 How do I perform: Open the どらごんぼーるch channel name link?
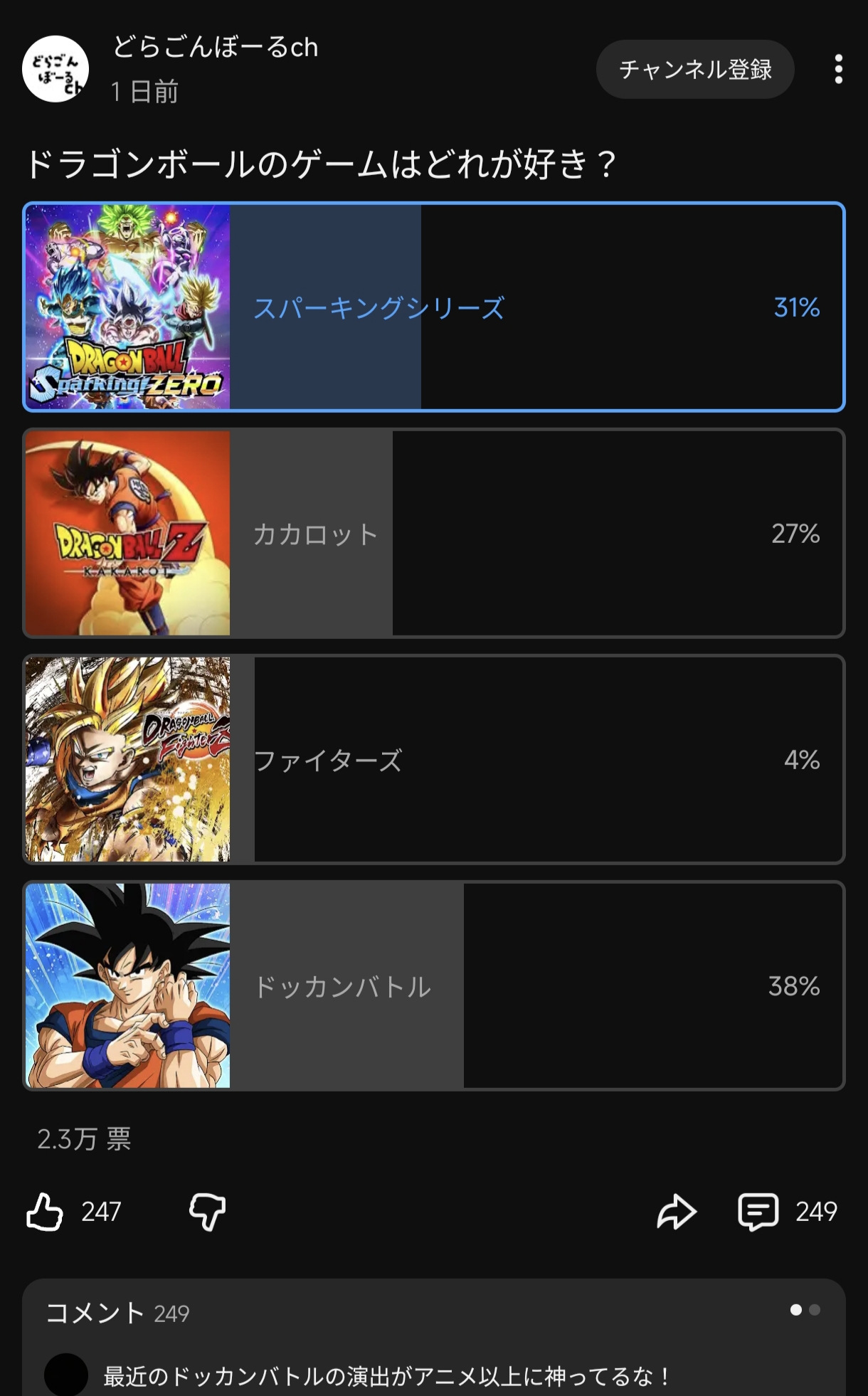(215, 48)
